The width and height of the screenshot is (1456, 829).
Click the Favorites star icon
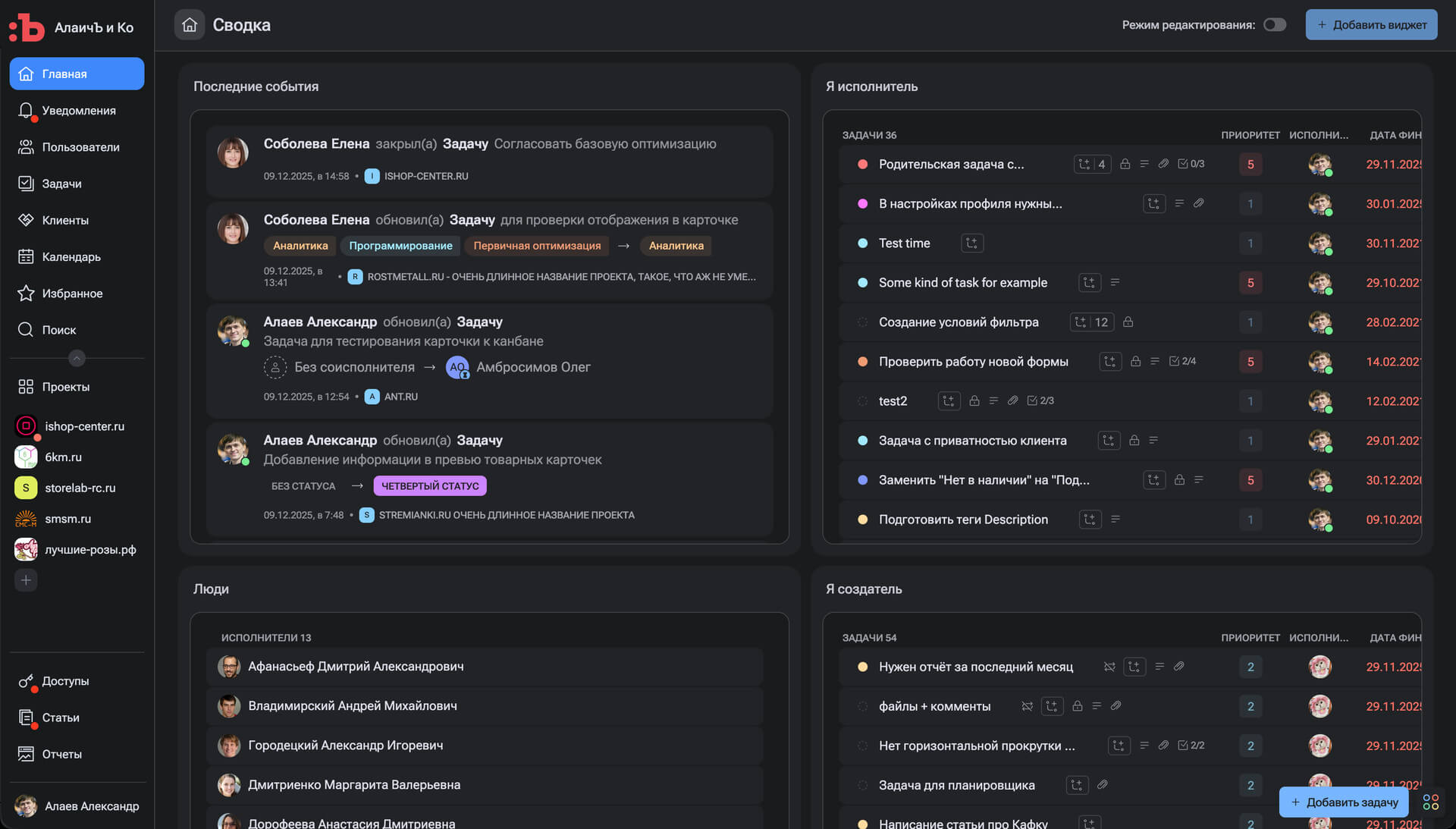26,294
